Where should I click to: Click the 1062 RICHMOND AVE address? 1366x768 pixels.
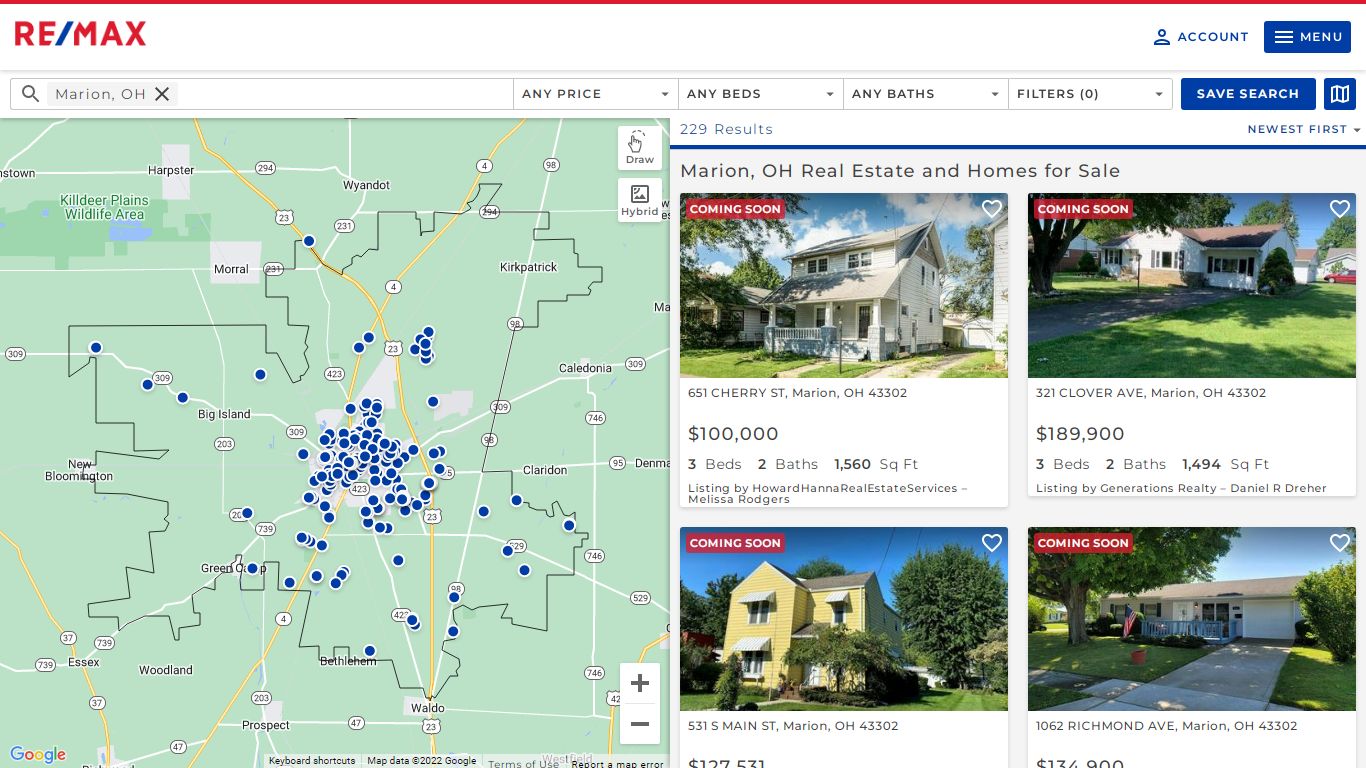coord(1166,726)
